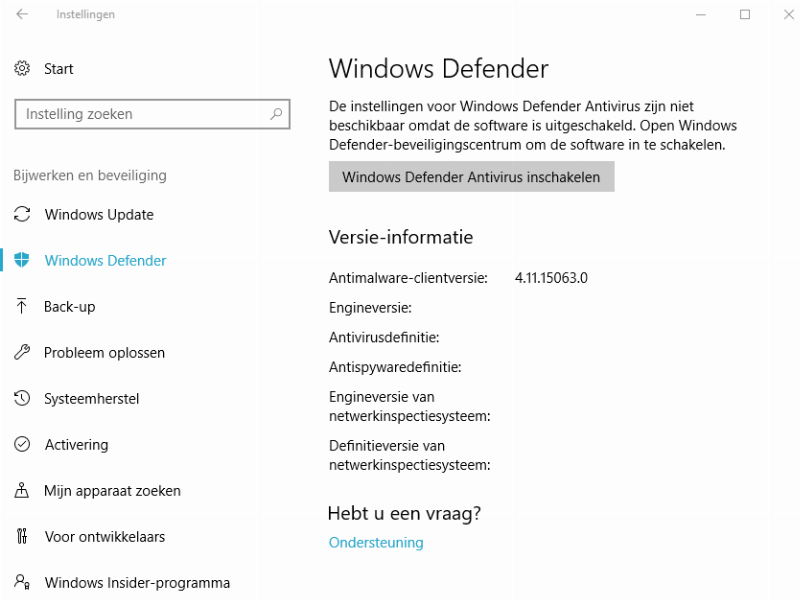Open the Windows Update settings page
Viewport: 800px width, 600px height.
[99, 215]
